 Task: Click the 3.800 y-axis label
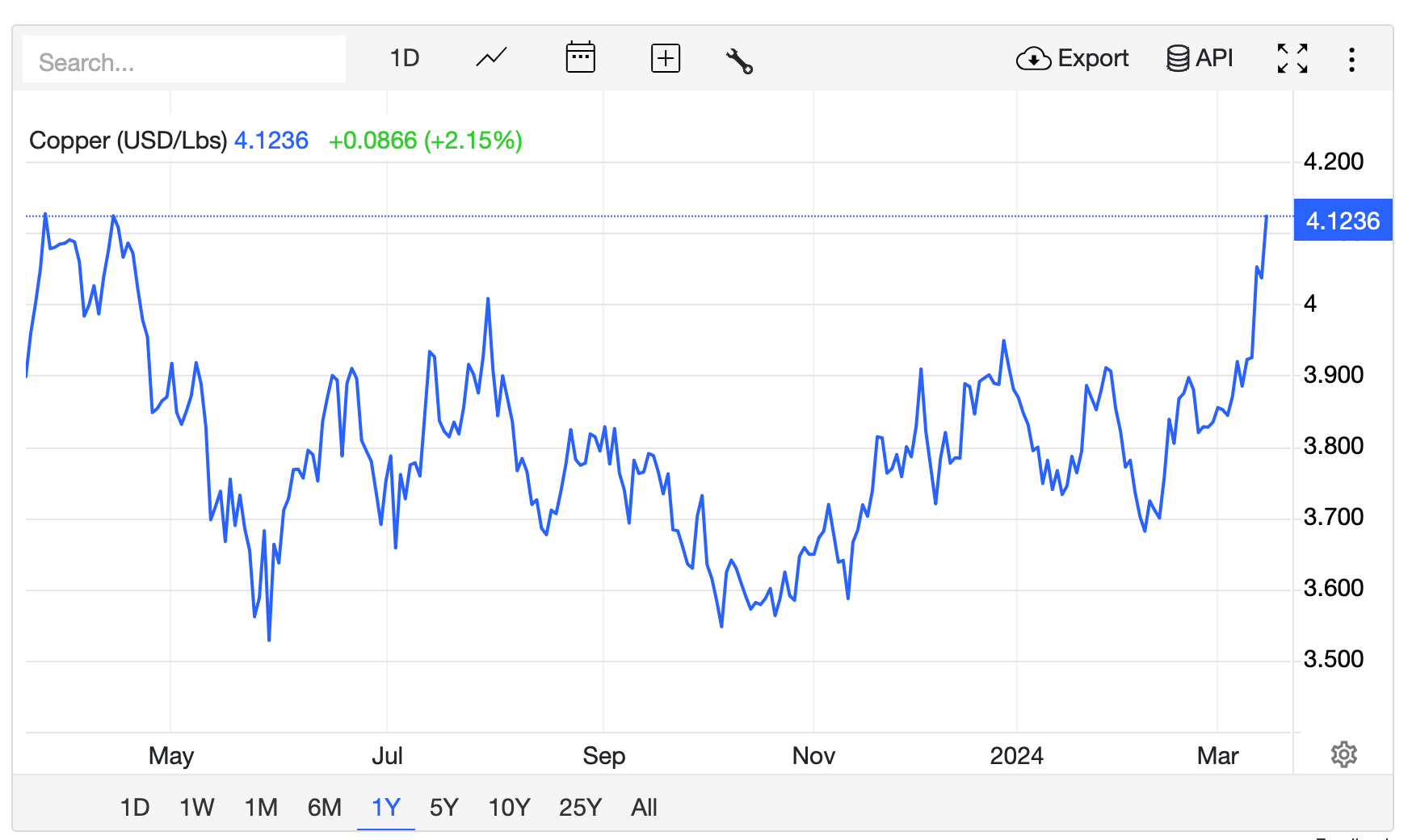[x=1334, y=446]
